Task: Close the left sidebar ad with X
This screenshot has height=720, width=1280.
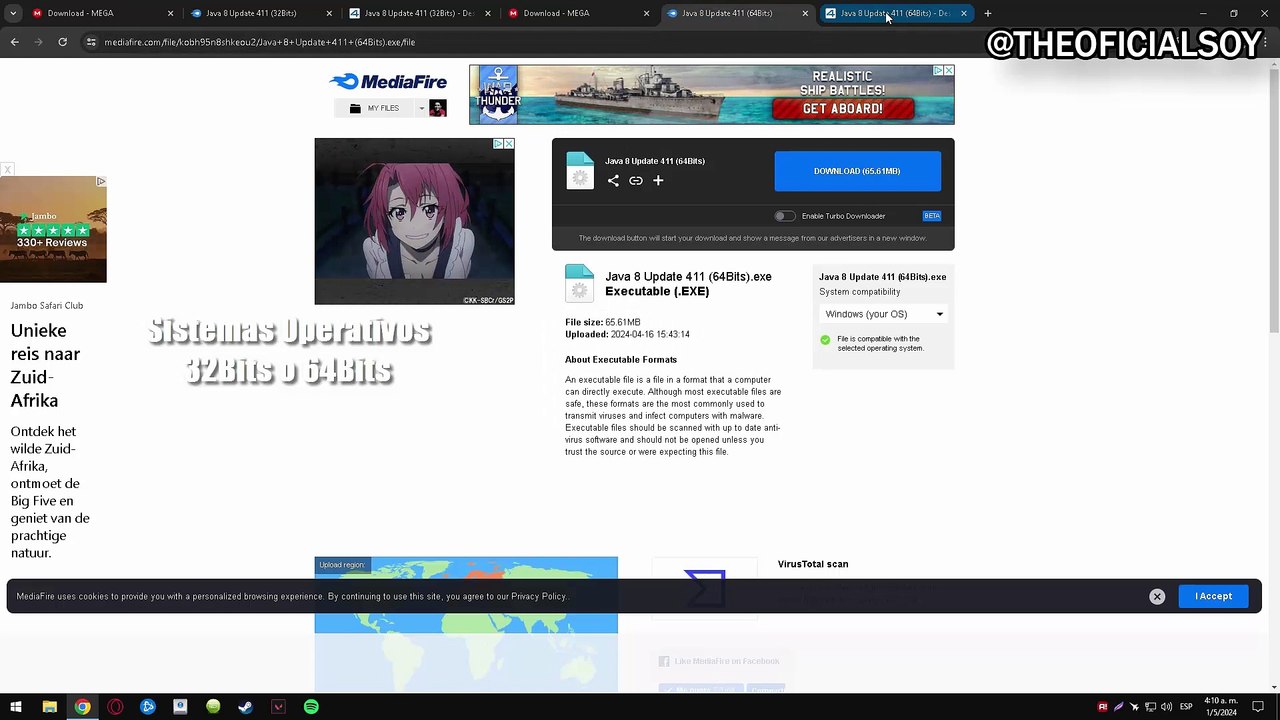Action: pos(7,170)
